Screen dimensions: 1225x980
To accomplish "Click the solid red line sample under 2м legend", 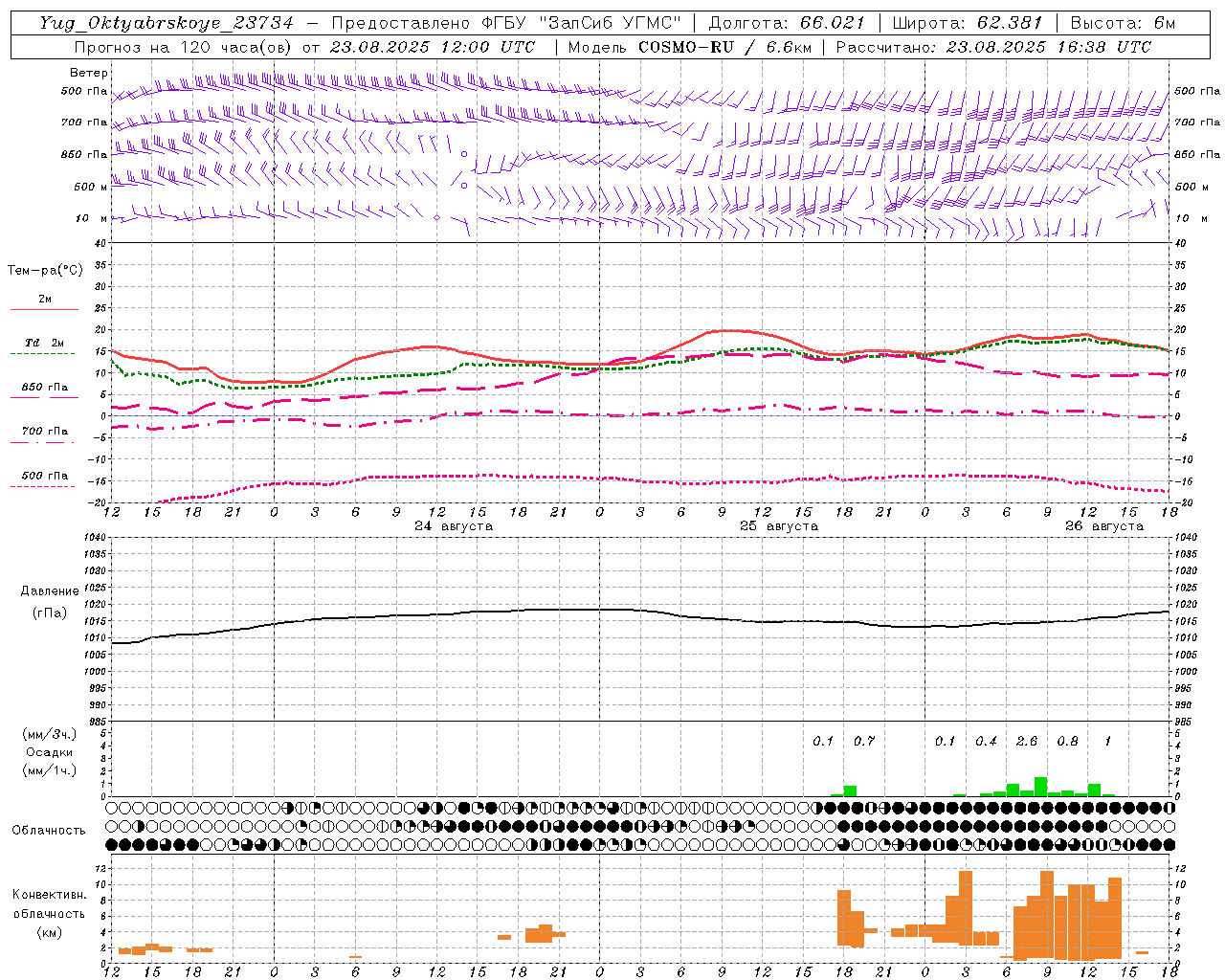I will coord(44,310).
